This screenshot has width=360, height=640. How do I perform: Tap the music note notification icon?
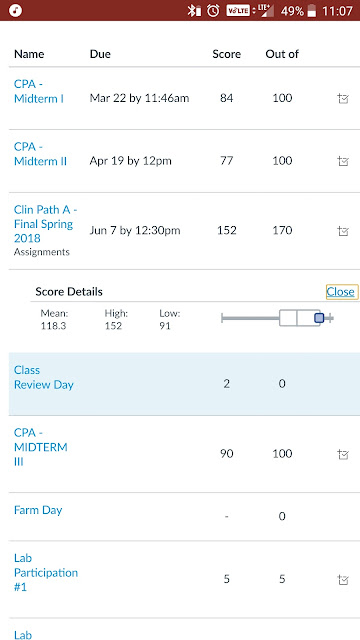click(x=15, y=10)
